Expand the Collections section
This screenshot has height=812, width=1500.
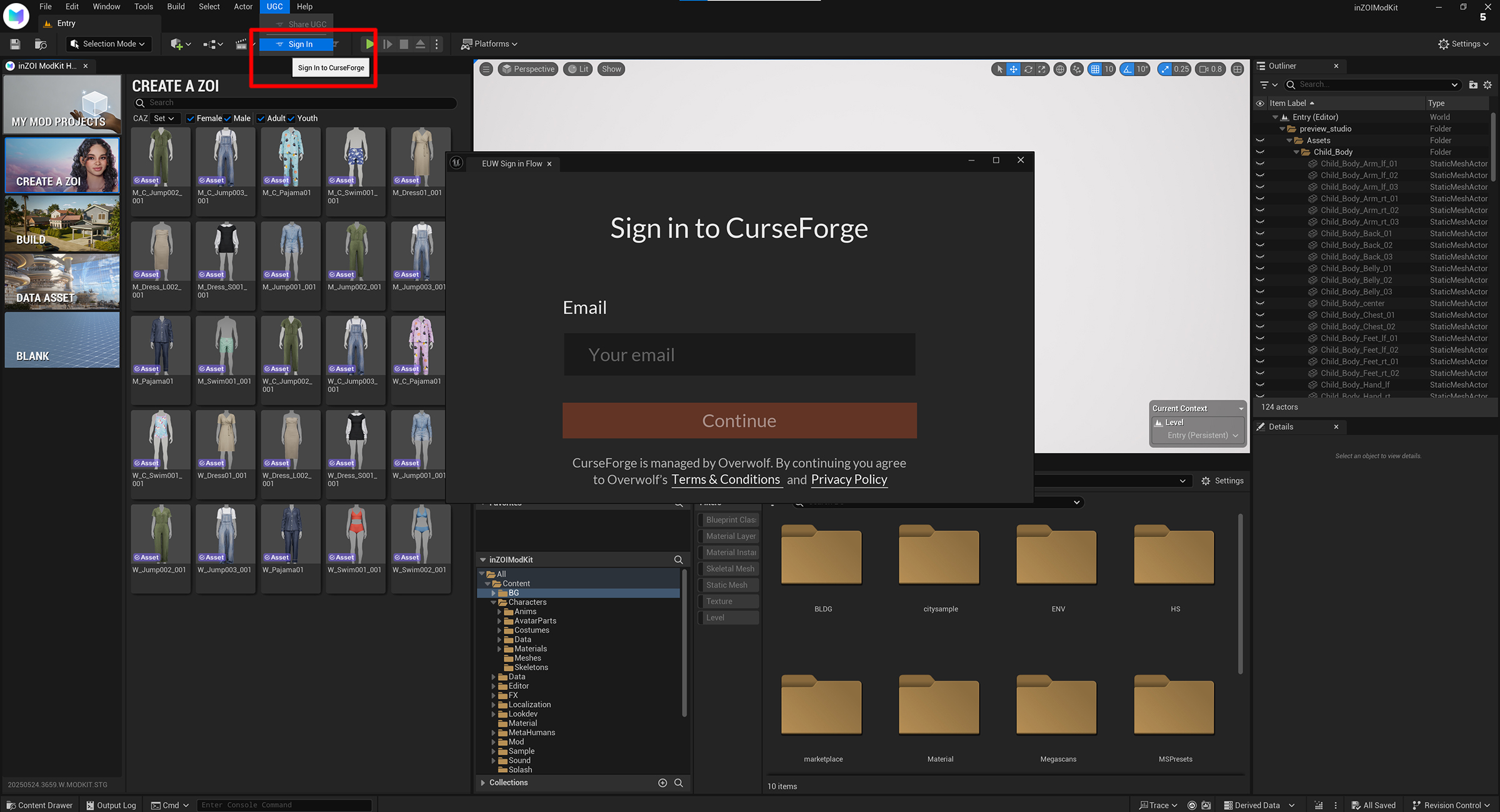click(x=482, y=783)
